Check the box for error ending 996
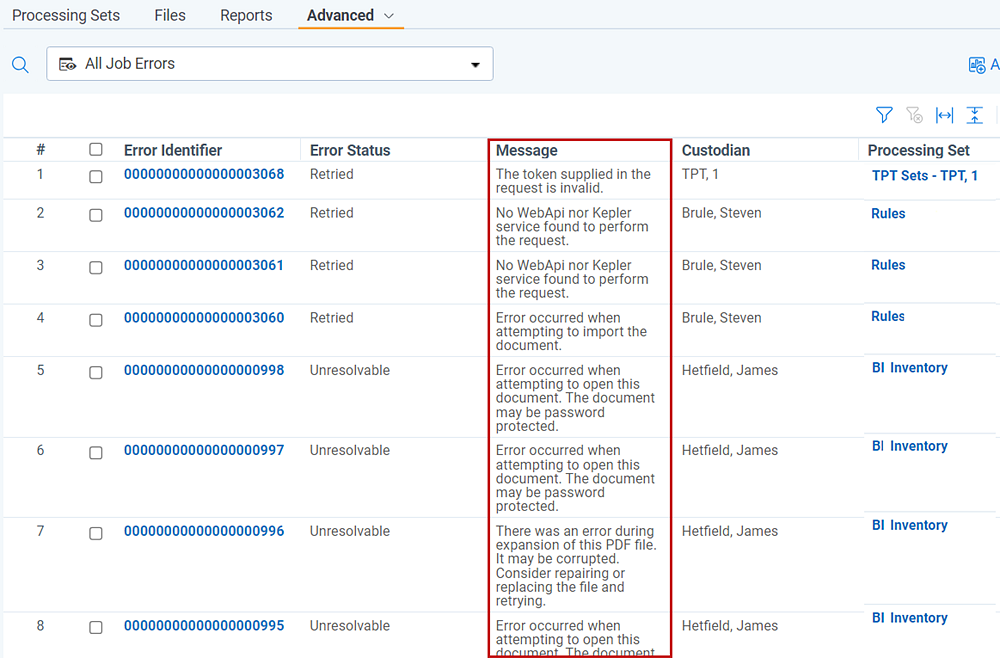This screenshot has width=1000, height=658. coord(96,533)
